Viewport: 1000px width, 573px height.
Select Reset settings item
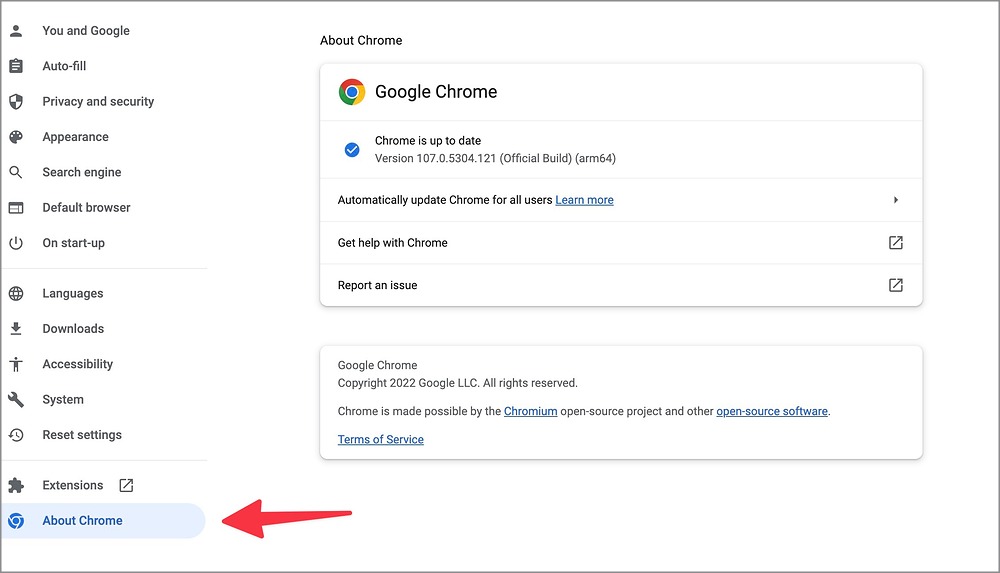(x=82, y=435)
